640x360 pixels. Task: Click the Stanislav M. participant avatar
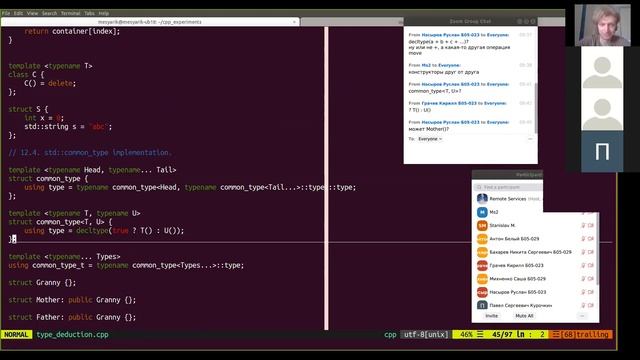click(482, 225)
